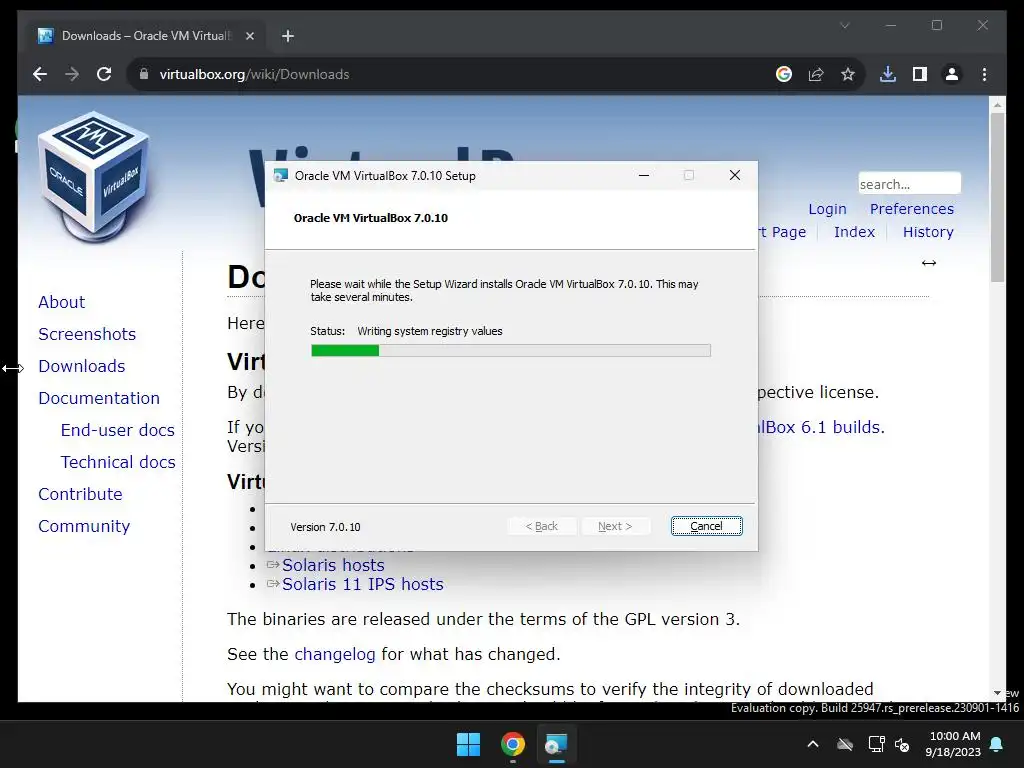Open notifications bell icon
The height and width of the screenshot is (768, 1024).
click(997, 744)
